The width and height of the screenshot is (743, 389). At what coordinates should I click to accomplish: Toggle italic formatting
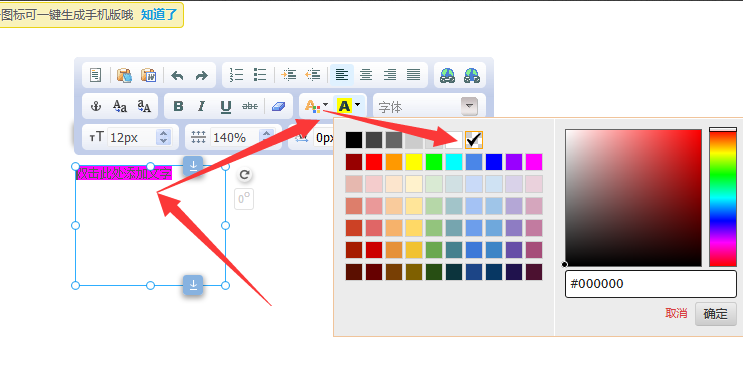click(x=201, y=106)
